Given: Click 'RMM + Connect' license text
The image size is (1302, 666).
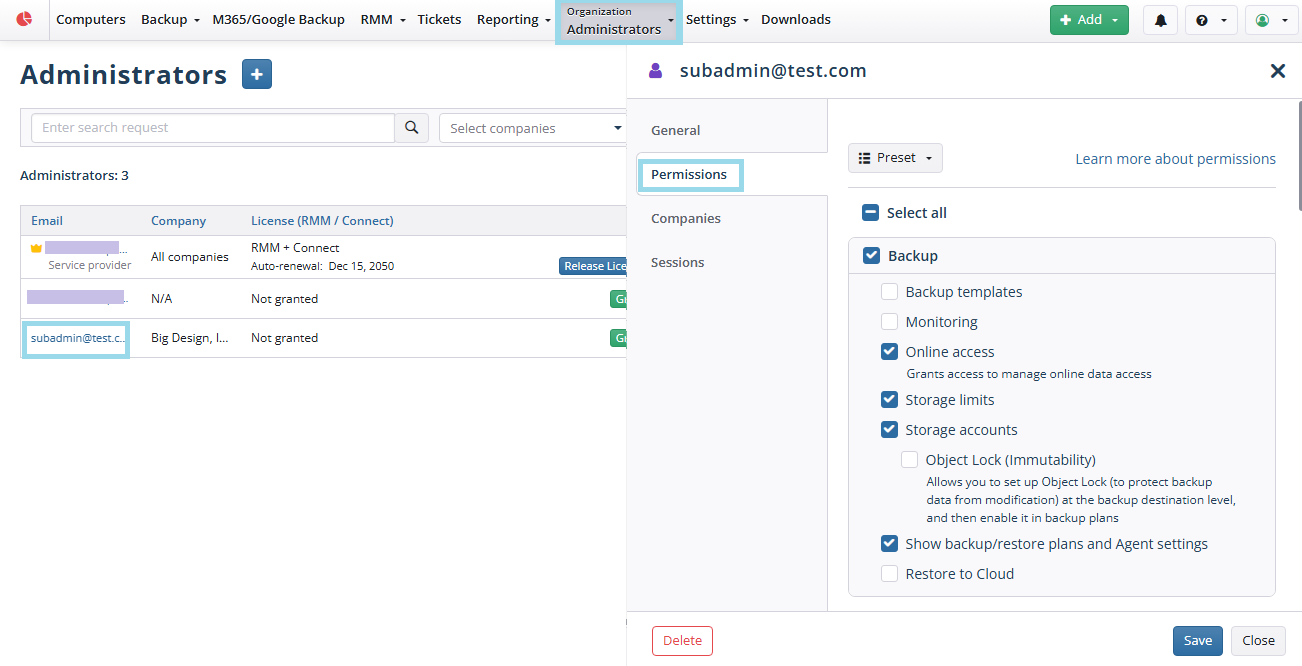Looking at the screenshot, I should coord(295,248).
